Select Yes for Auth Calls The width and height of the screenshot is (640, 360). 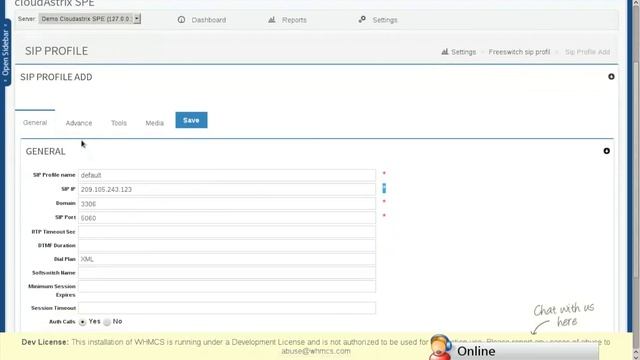pyautogui.click(x=82, y=322)
